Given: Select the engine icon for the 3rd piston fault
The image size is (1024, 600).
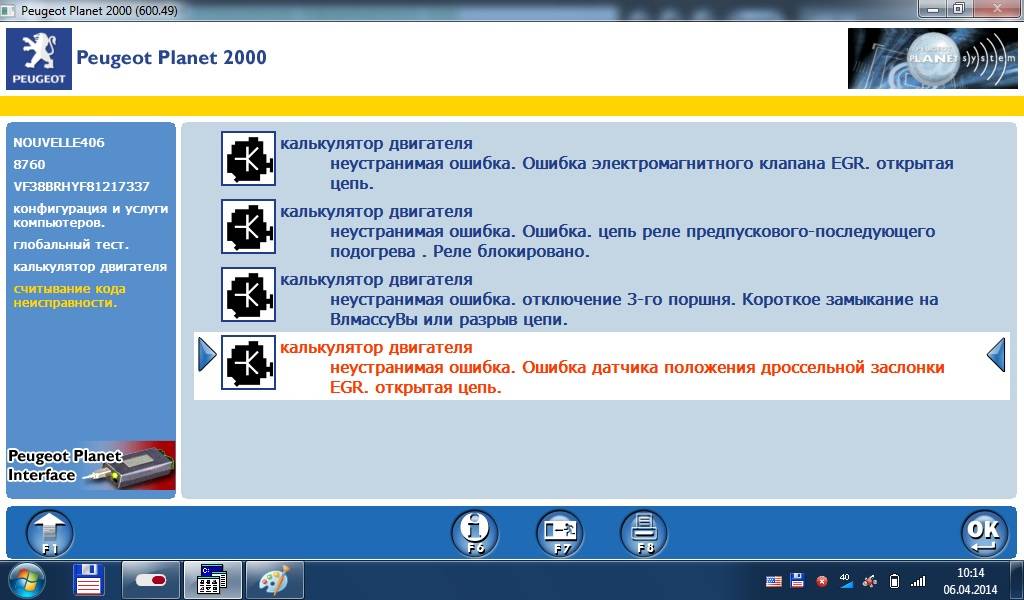Looking at the screenshot, I should pyautogui.click(x=247, y=295).
